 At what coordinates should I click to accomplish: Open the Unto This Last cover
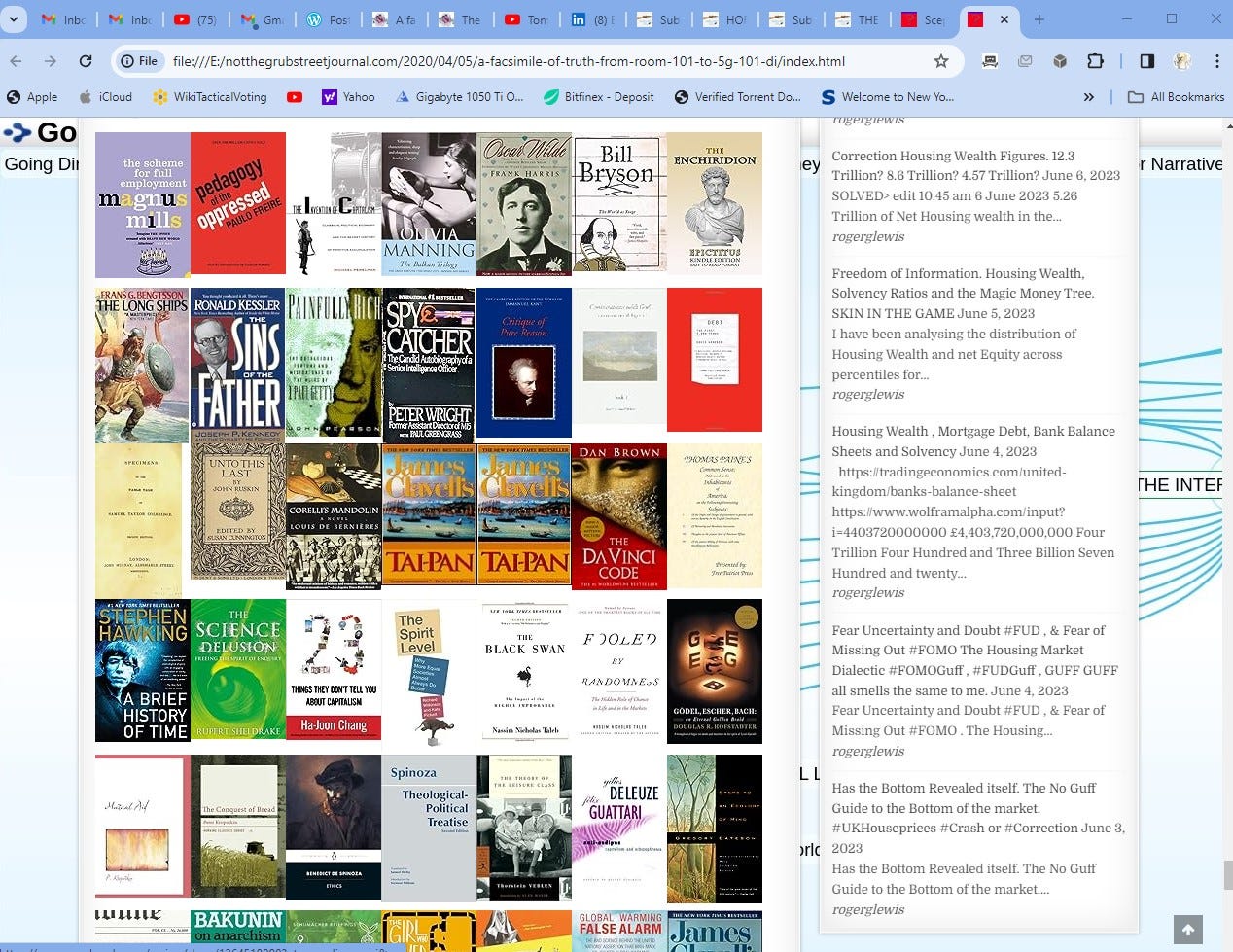click(238, 511)
